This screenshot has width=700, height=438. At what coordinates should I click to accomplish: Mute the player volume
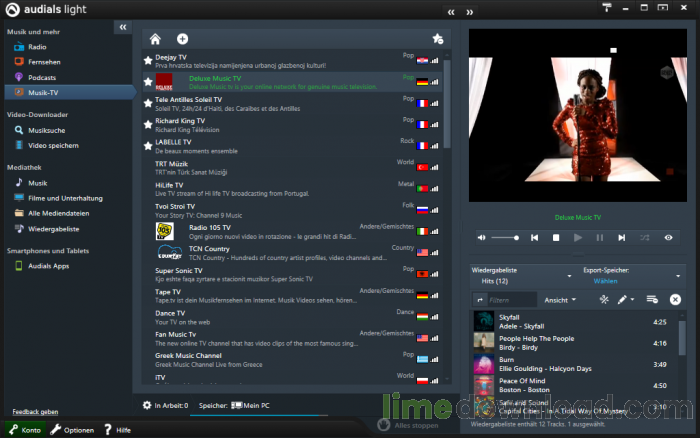(x=481, y=238)
